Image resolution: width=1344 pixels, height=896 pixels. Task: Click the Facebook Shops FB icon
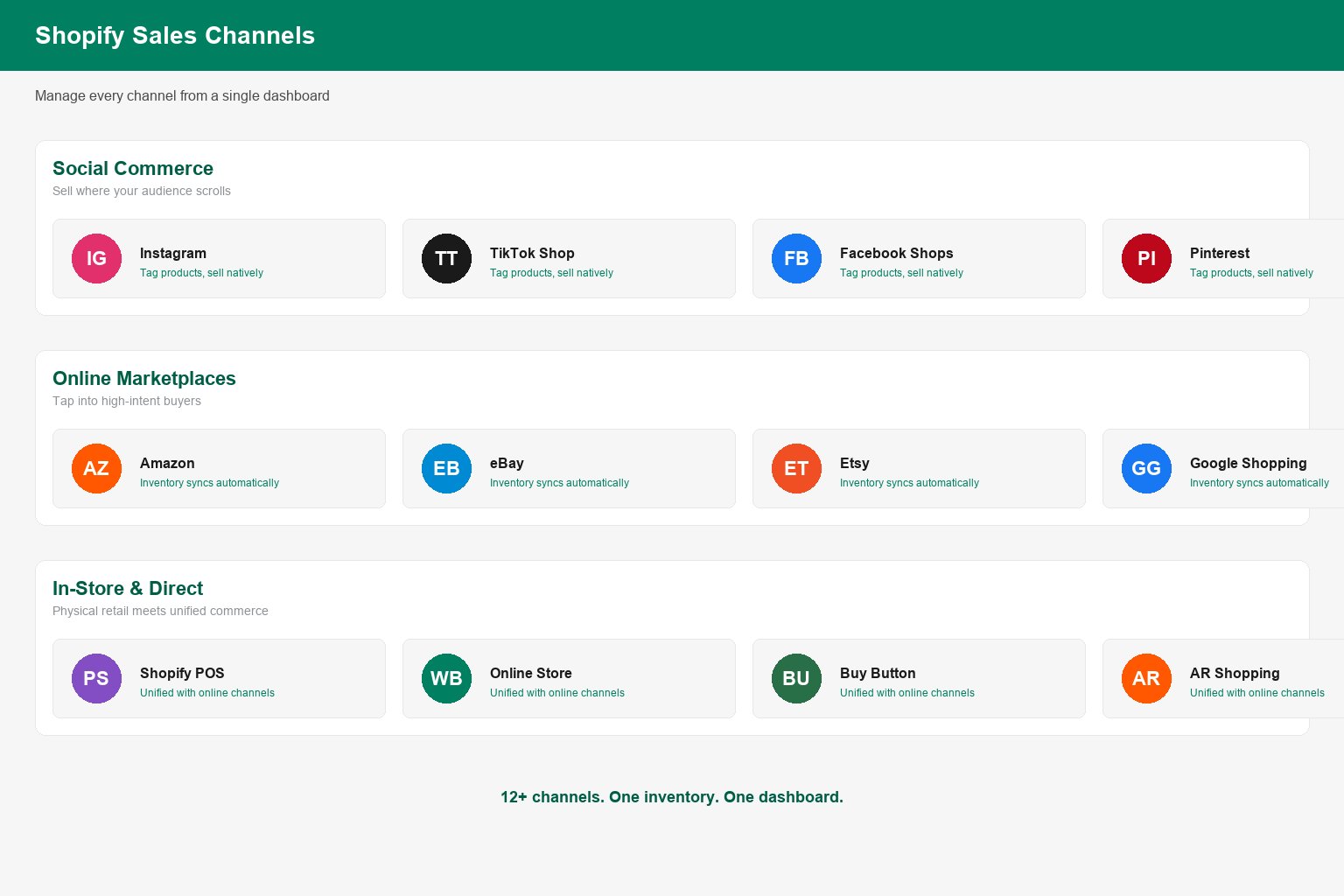point(796,258)
